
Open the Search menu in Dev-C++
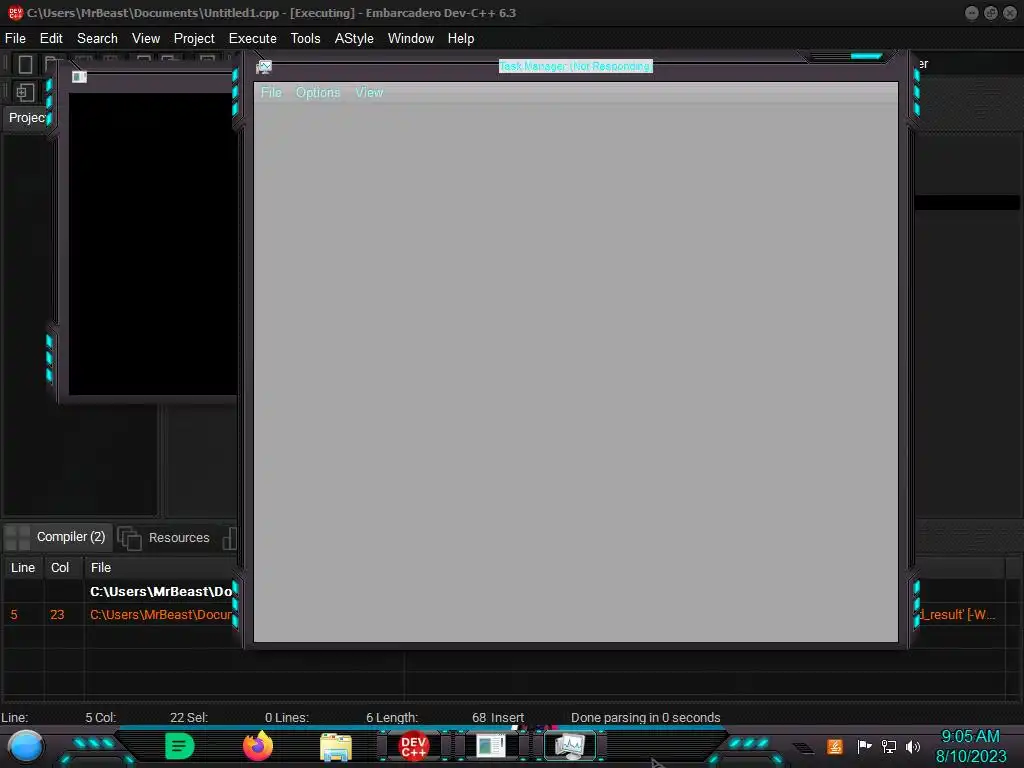[x=97, y=39]
